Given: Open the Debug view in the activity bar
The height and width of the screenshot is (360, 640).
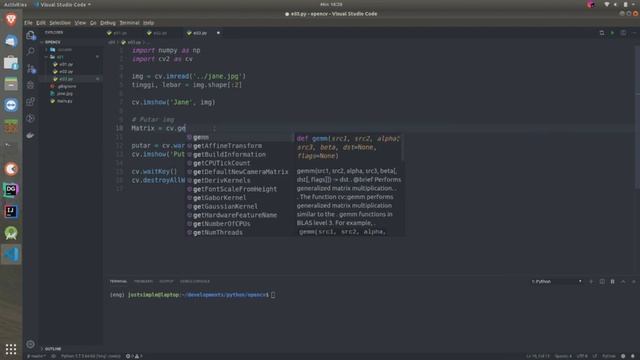Looking at the screenshot, I should 31,85.
